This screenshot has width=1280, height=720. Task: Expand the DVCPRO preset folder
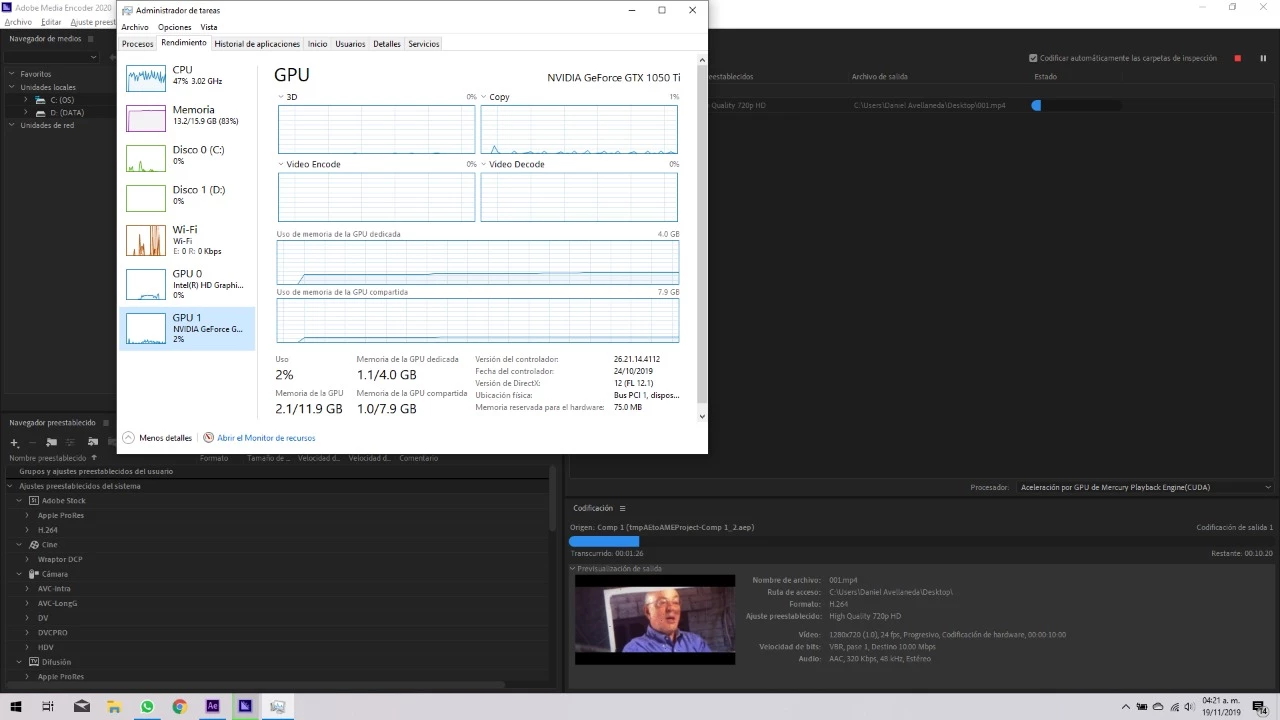[x=27, y=633]
